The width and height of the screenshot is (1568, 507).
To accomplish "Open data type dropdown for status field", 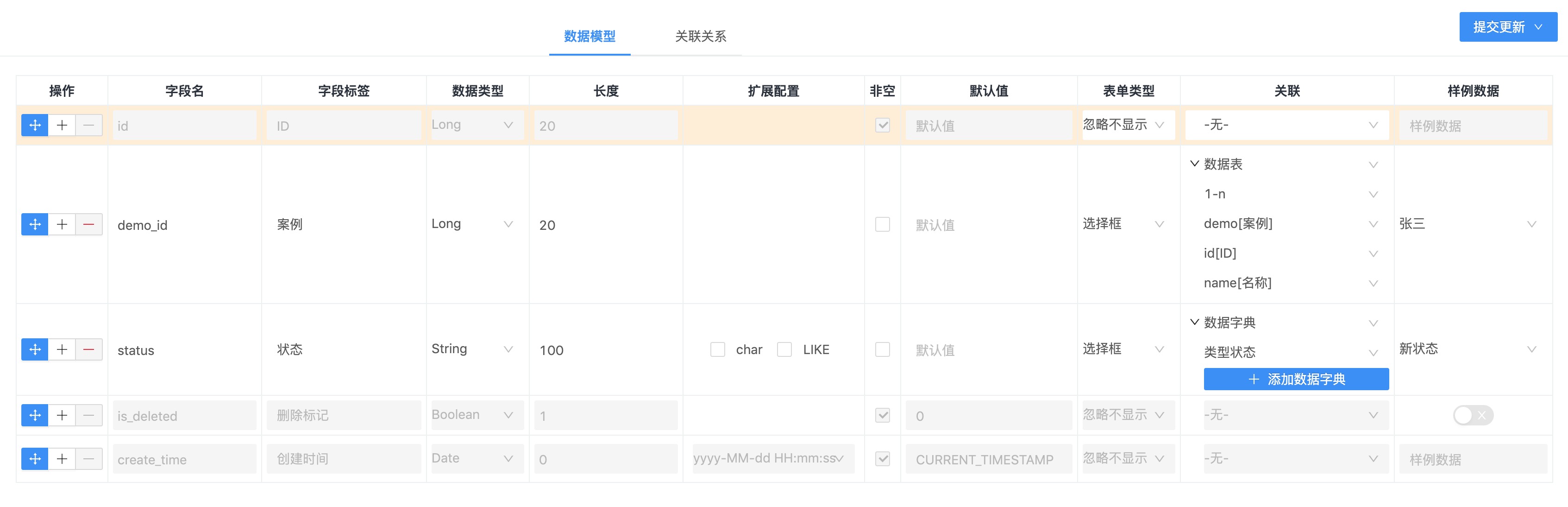I will pyautogui.click(x=472, y=349).
